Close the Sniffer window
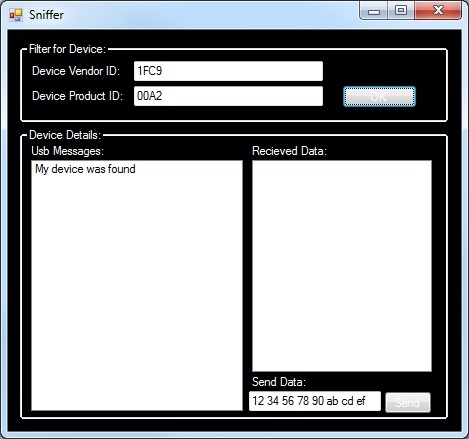 (x=438, y=11)
